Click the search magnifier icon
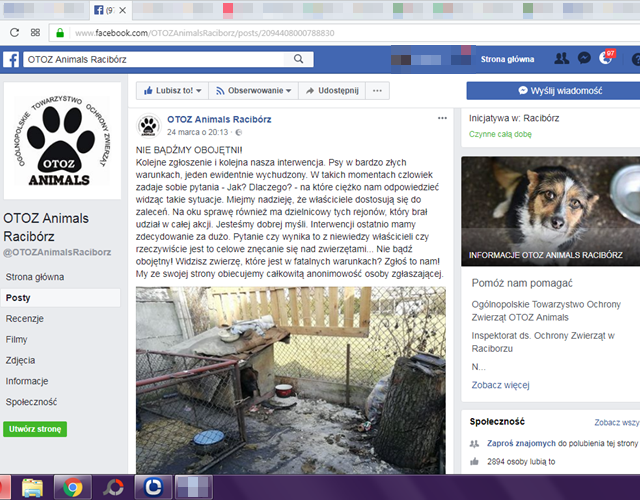The width and height of the screenshot is (640, 500). click(x=299, y=59)
